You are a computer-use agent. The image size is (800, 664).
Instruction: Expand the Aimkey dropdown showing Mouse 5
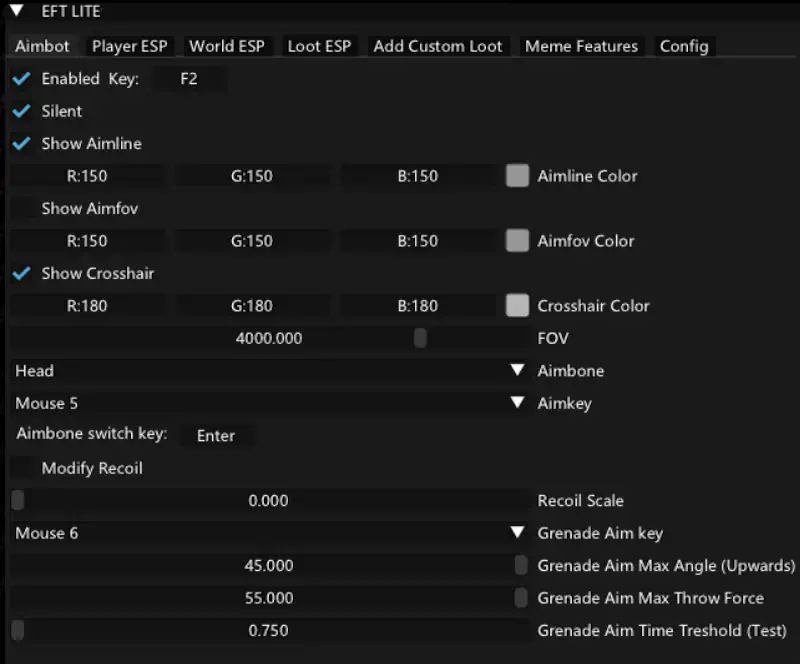[x=270, y=403]
